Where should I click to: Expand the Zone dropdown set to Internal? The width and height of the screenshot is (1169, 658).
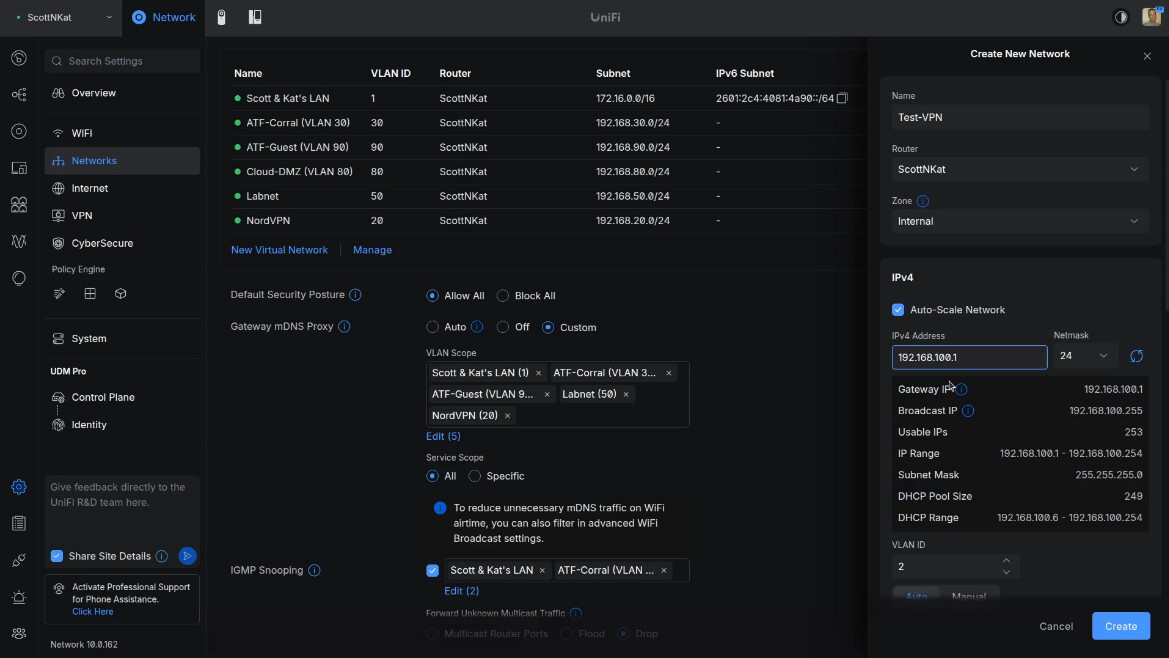1018,221
